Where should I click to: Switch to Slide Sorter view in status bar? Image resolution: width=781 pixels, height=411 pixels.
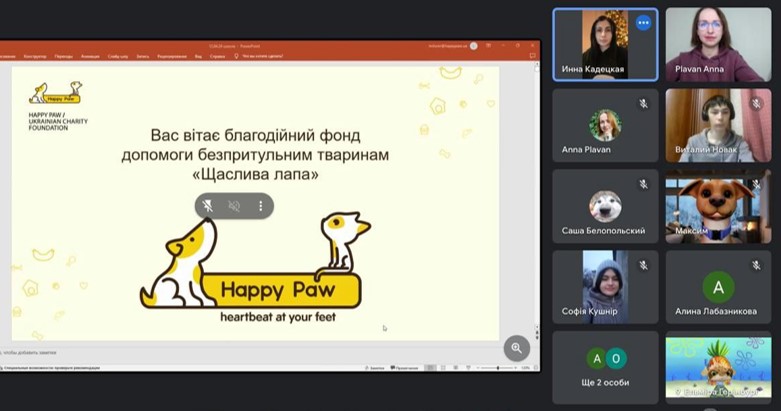(x=443, y=368)
